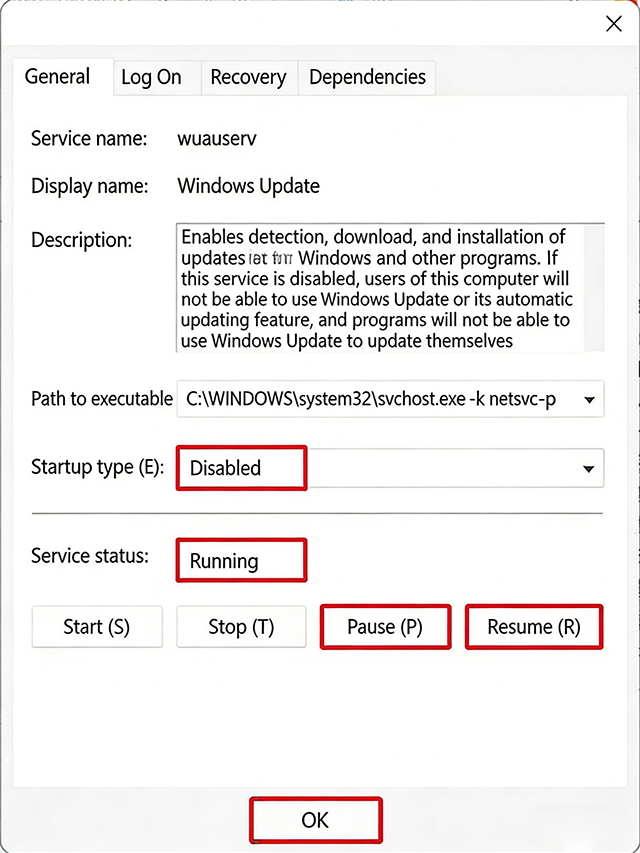Viewport: 640px width, 853px height.
Task: Switch to the Recovery tab
Action: (x=248, y=78)
